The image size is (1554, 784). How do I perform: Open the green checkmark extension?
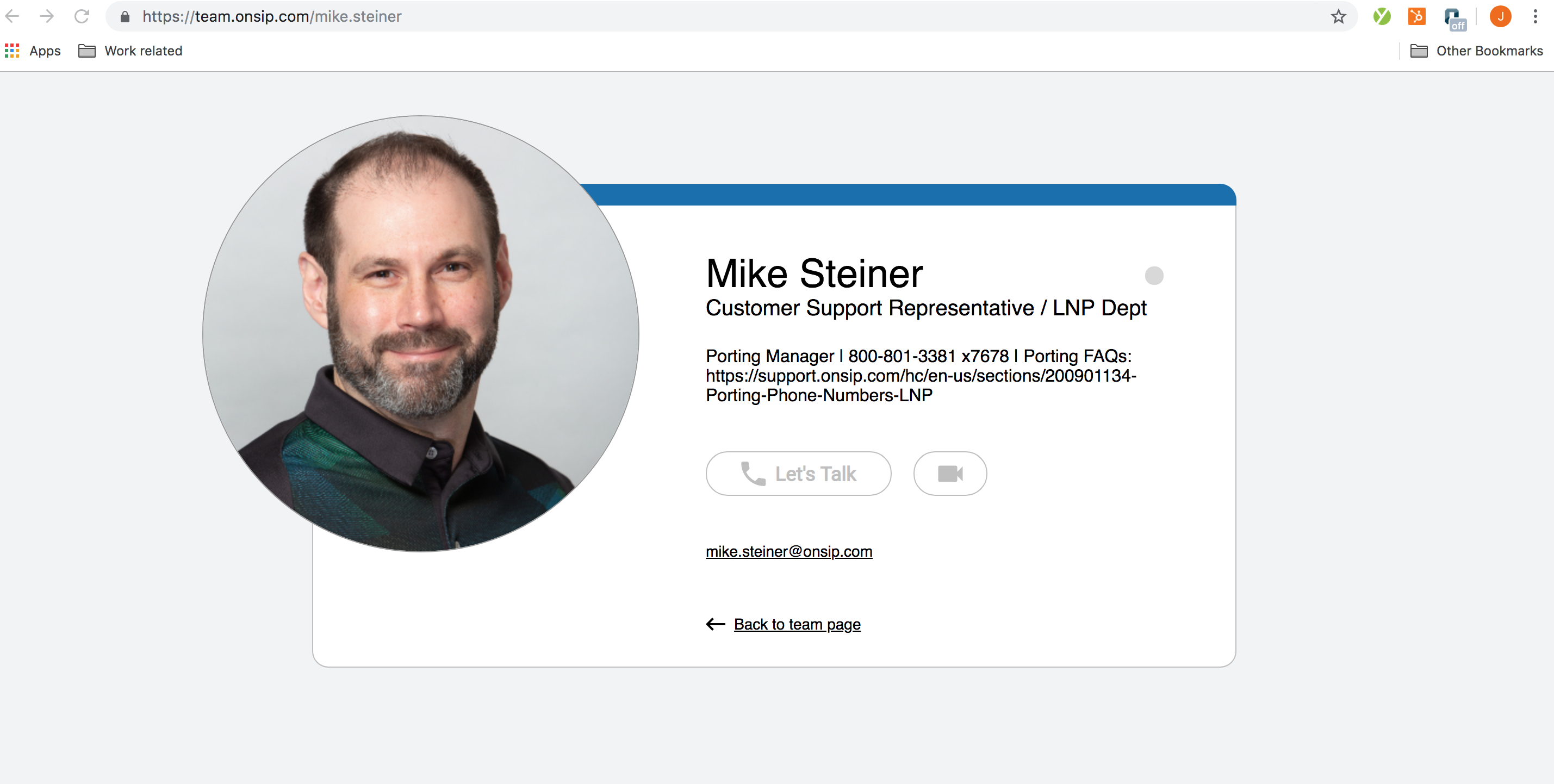pyautogui.click(x=1382, y=16)
